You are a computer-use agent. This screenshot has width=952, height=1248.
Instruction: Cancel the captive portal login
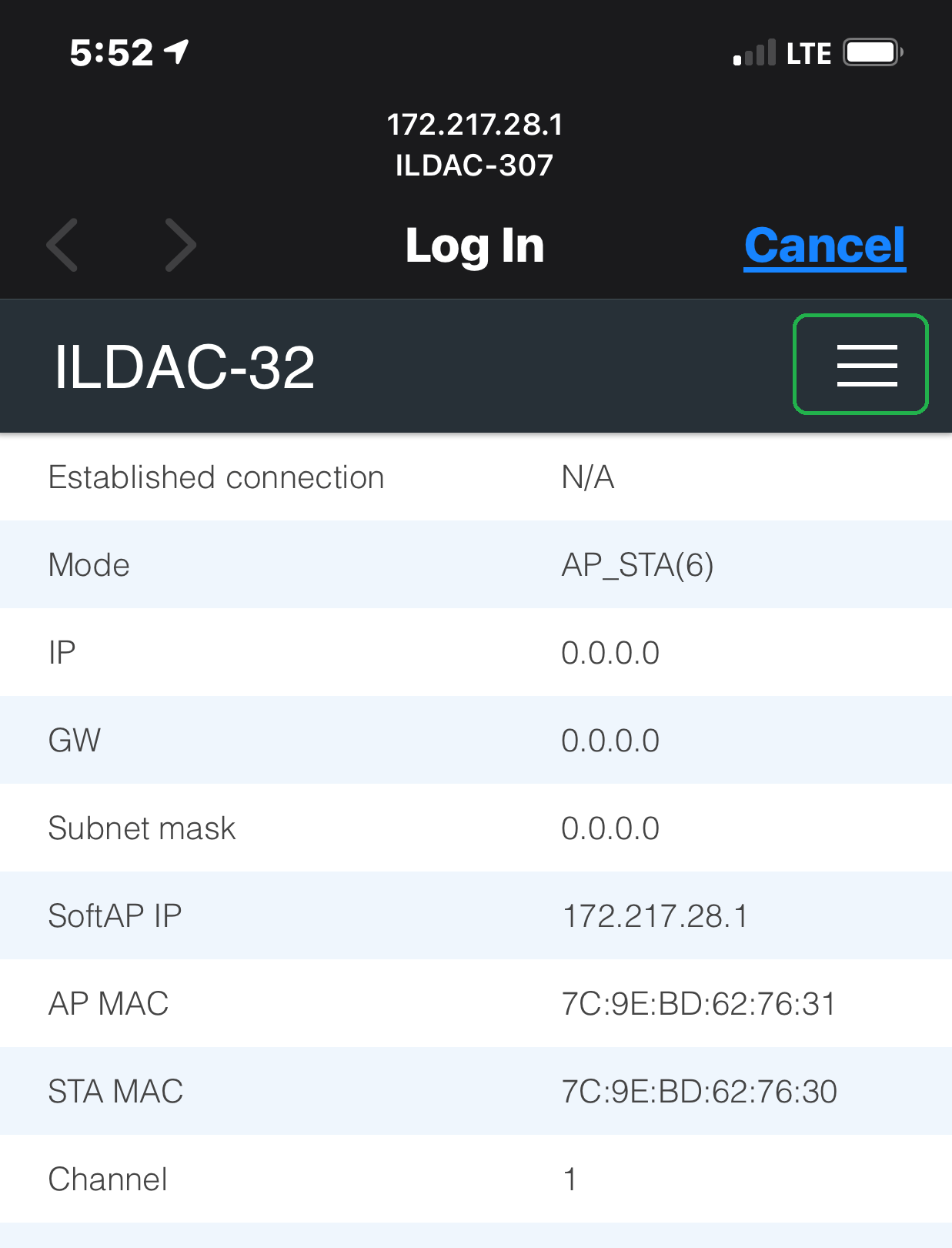click(825, 246)
